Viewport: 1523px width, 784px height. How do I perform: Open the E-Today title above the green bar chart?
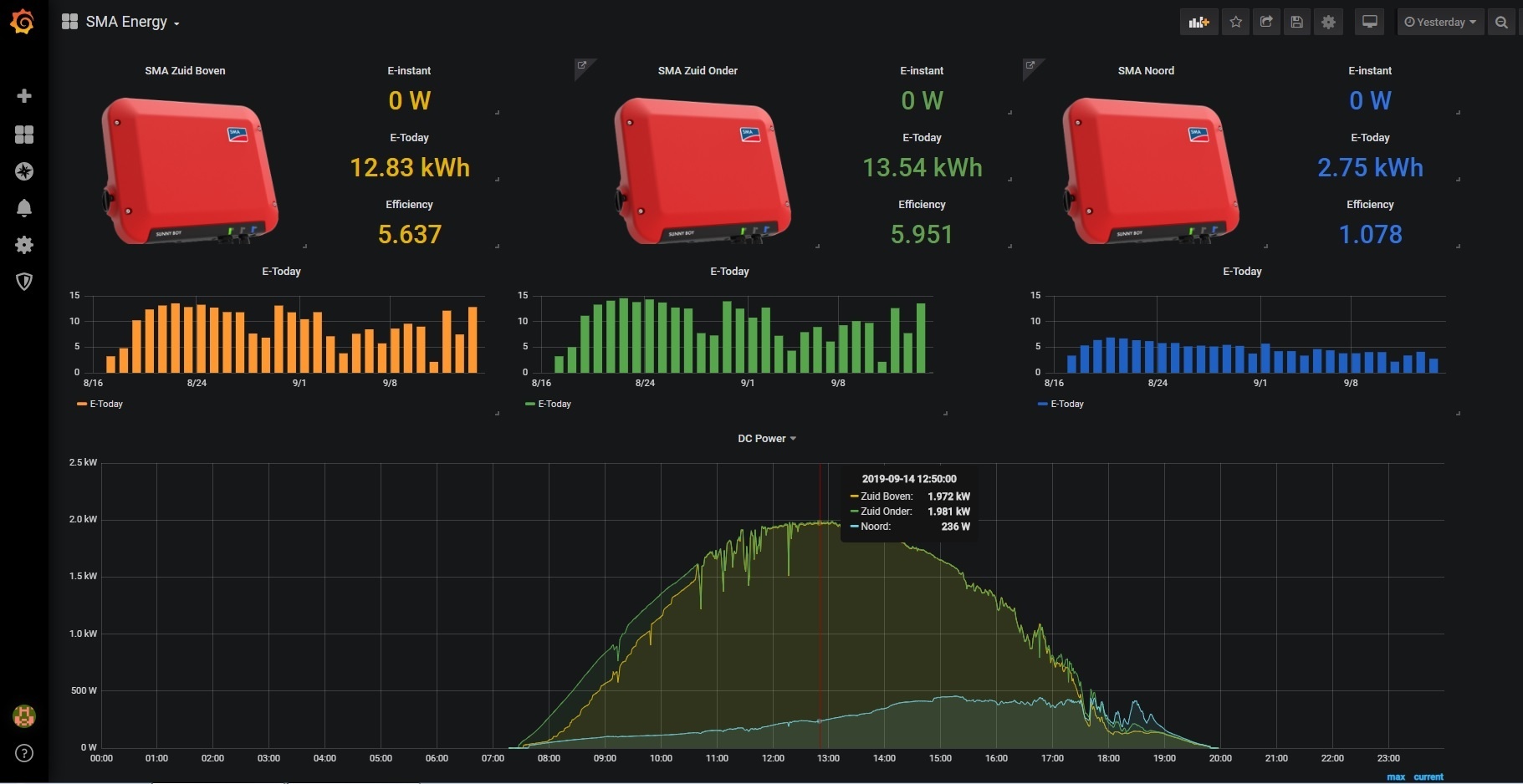pos(729,272)
